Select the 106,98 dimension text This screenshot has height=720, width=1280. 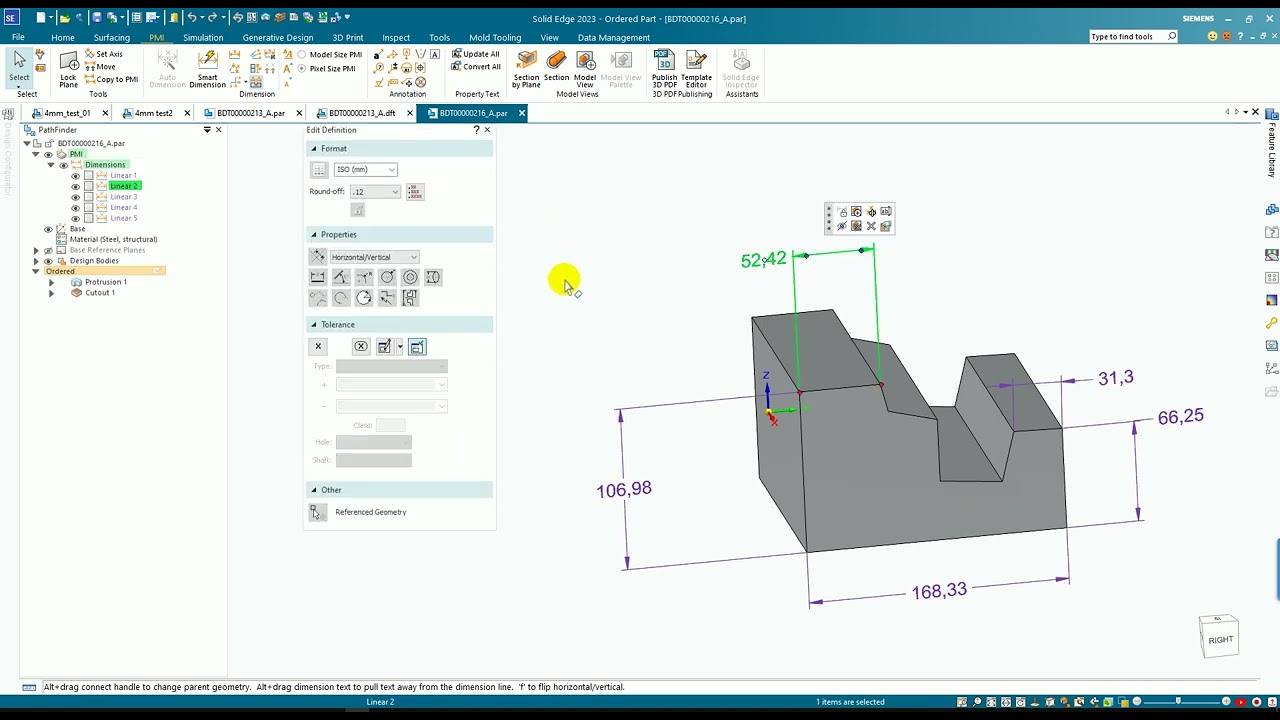[x=624, y=489]
